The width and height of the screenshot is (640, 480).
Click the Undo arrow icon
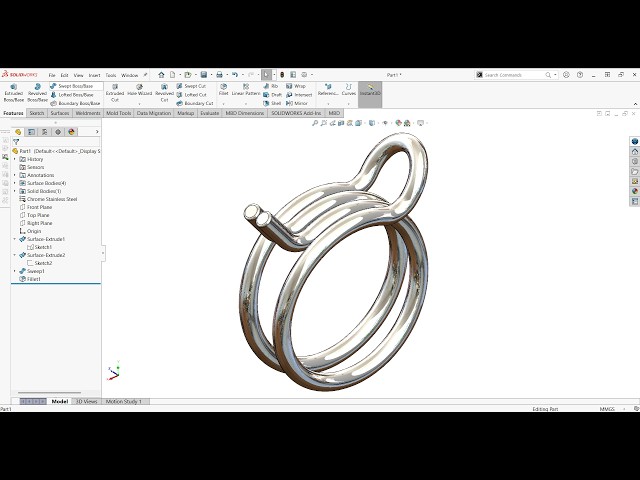click(x=235, y=75)
